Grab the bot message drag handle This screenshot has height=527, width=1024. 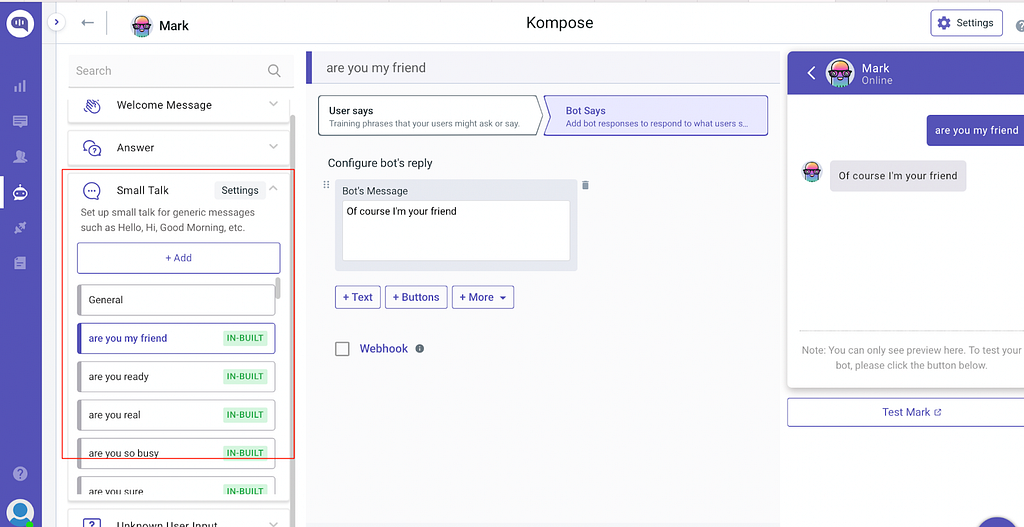pos(327,185)
